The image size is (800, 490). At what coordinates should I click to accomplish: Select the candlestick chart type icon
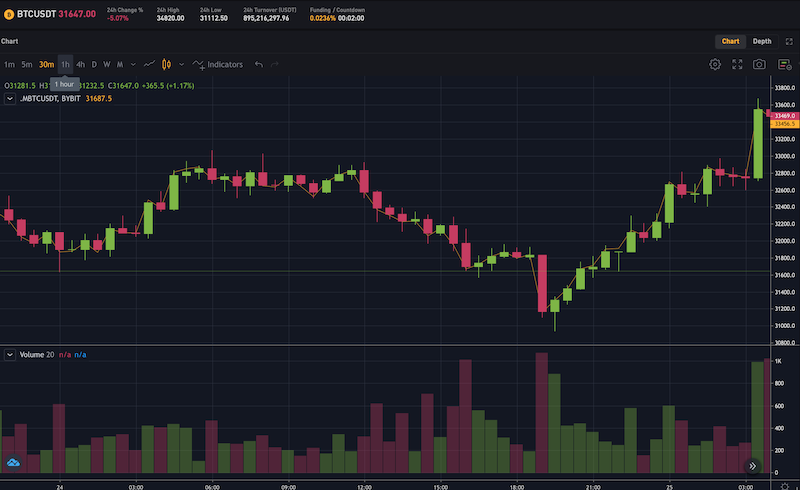[167, 64]
